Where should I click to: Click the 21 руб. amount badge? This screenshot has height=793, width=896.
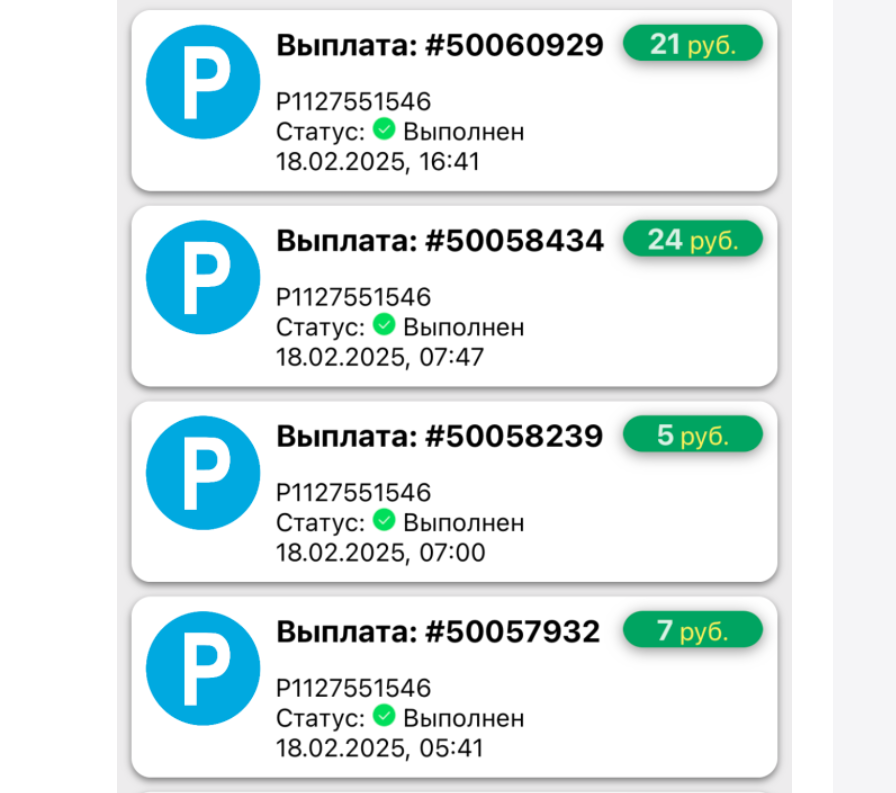692,43
